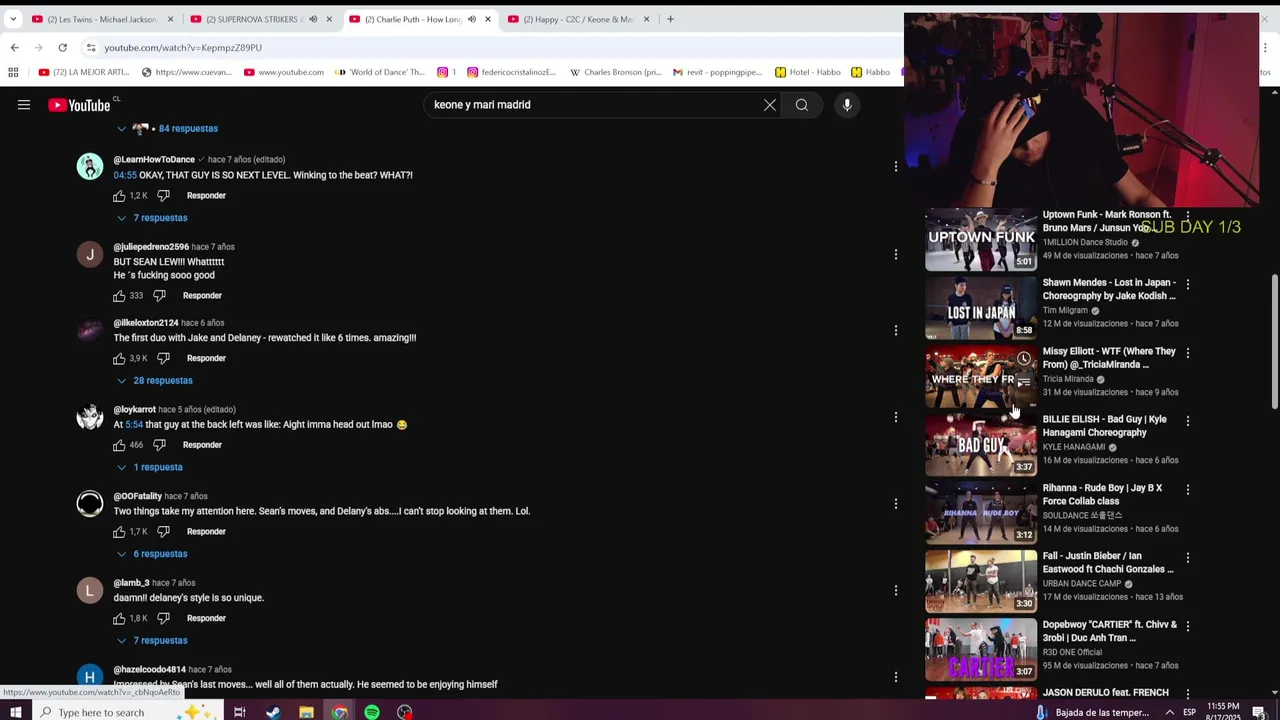The height and width of the screenshot is (720, 1280).
Task: Dislike the @OOFatality comment
Action: [164, 532]
